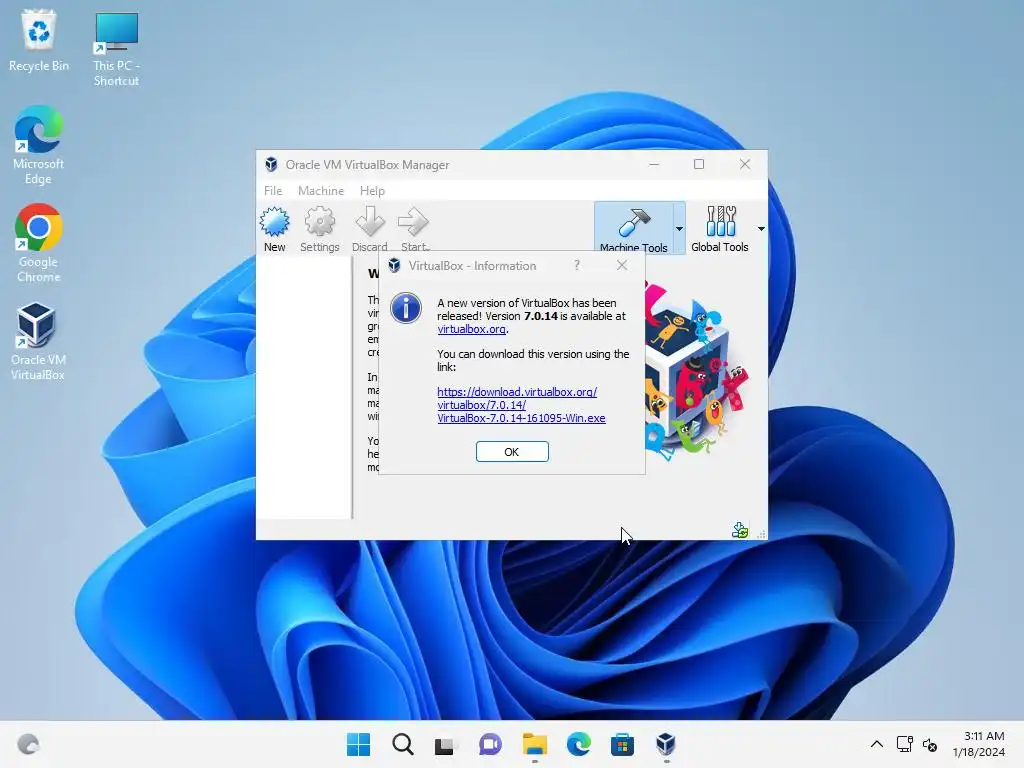The height and width of the screenshot is (768, 1024).
Task: Click the network tray icon
Action: point(904,744)
